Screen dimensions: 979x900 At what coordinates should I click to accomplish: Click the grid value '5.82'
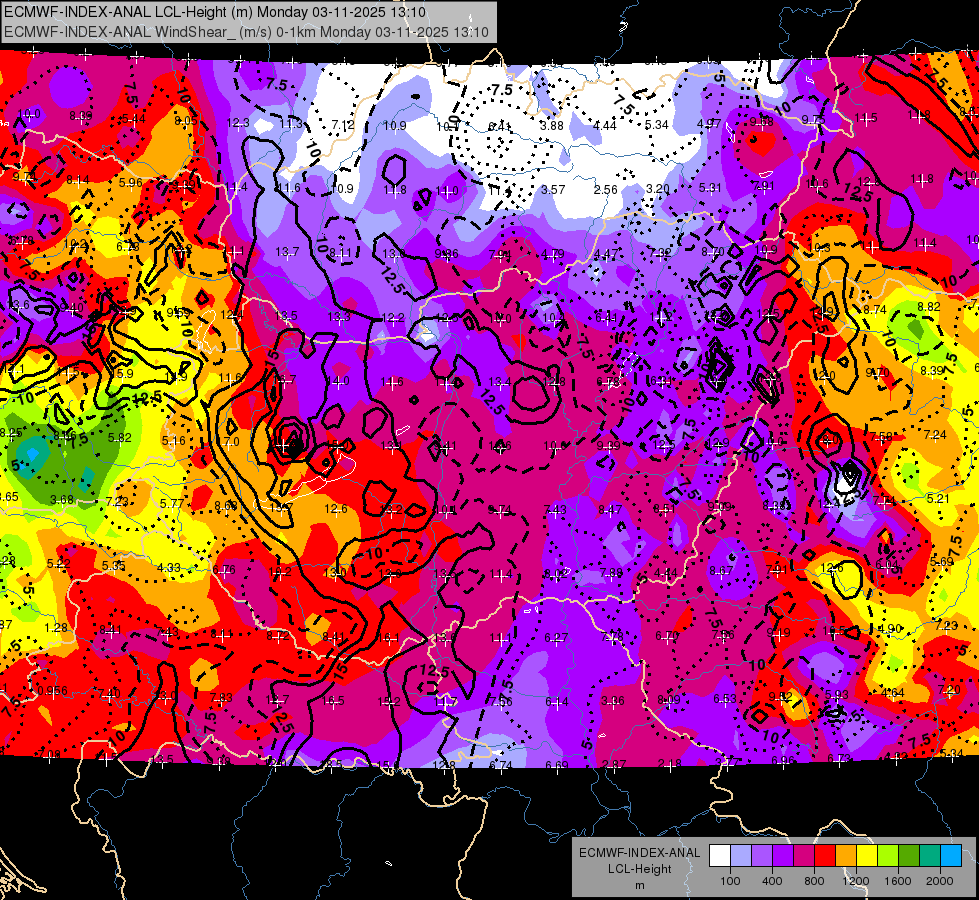[120, 438]
